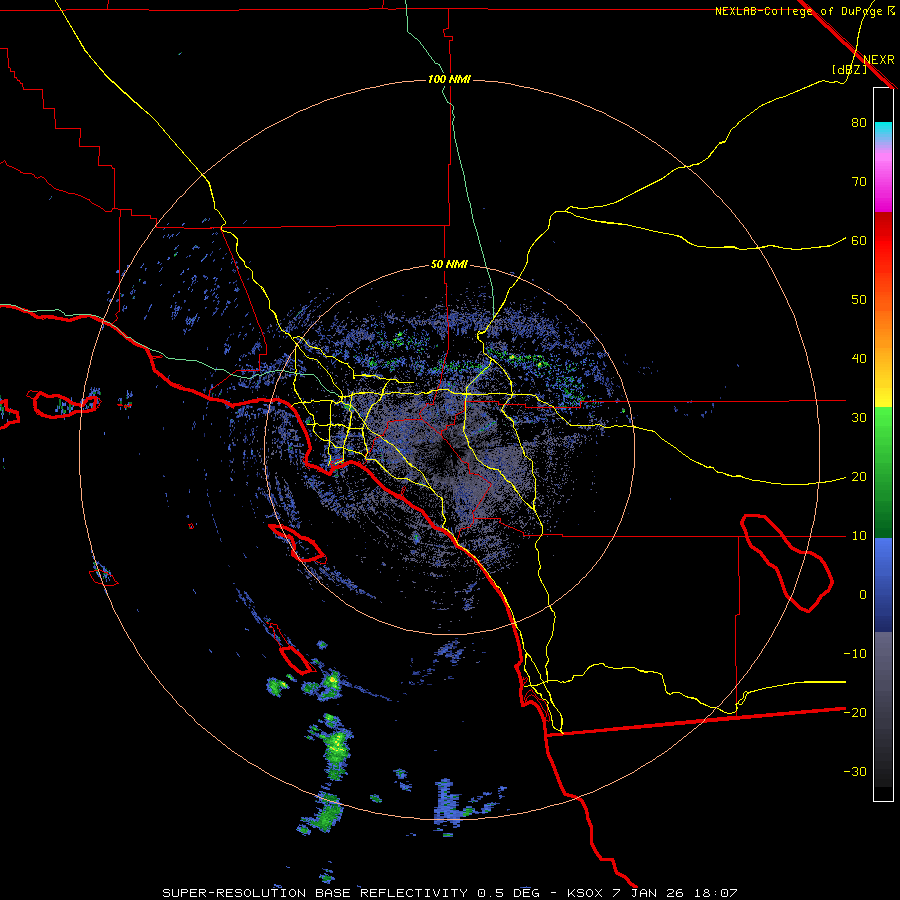Click the 0 value on the dBZ scale

point(863,595)
